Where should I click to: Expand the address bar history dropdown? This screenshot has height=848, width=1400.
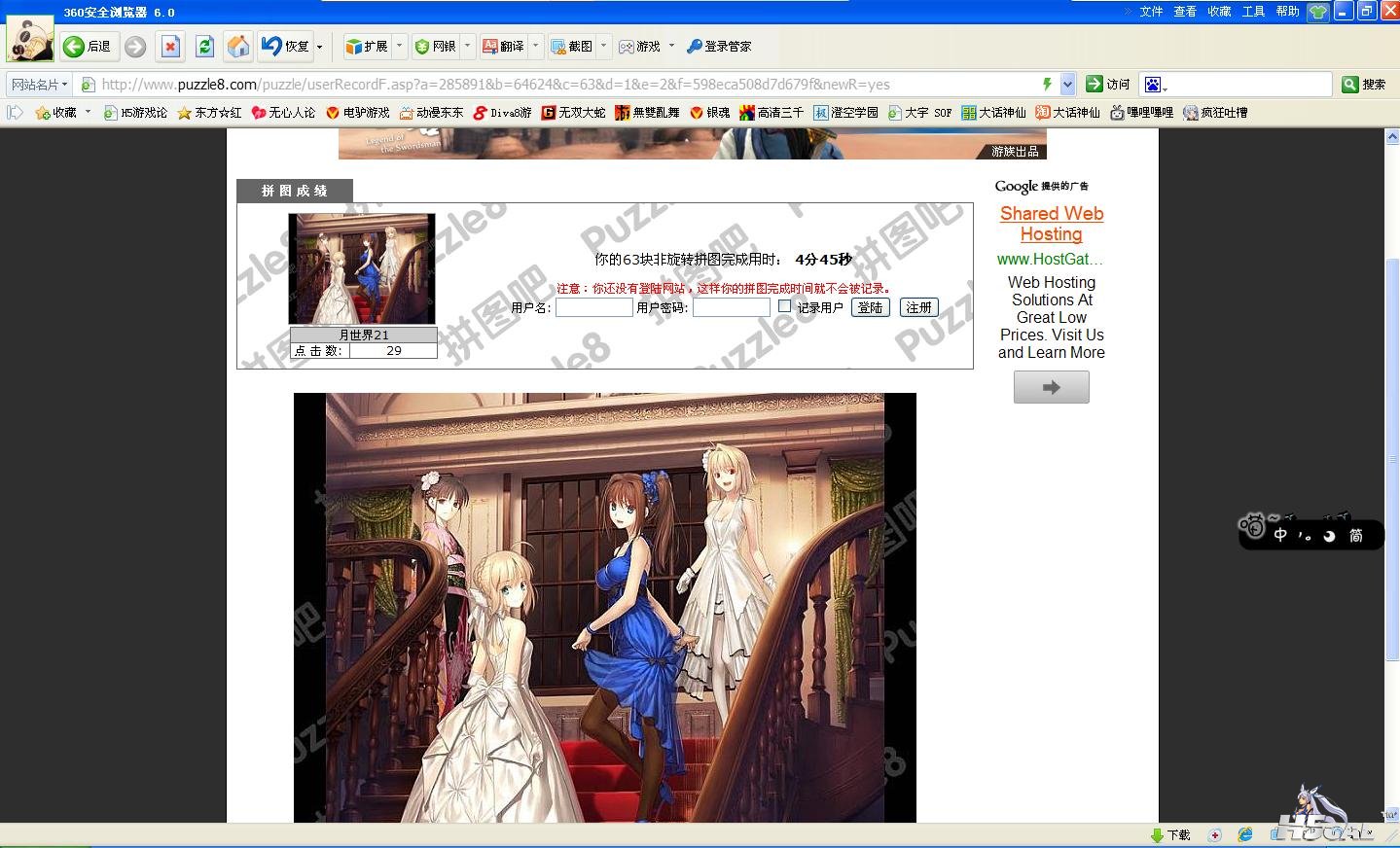(x=1067, y=85)
